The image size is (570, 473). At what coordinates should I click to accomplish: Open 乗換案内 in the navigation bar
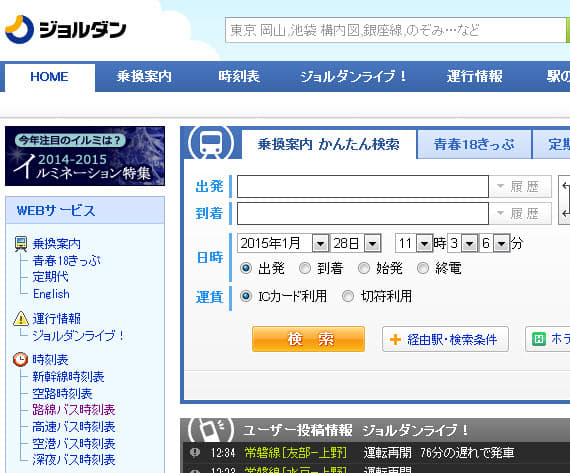144,77
